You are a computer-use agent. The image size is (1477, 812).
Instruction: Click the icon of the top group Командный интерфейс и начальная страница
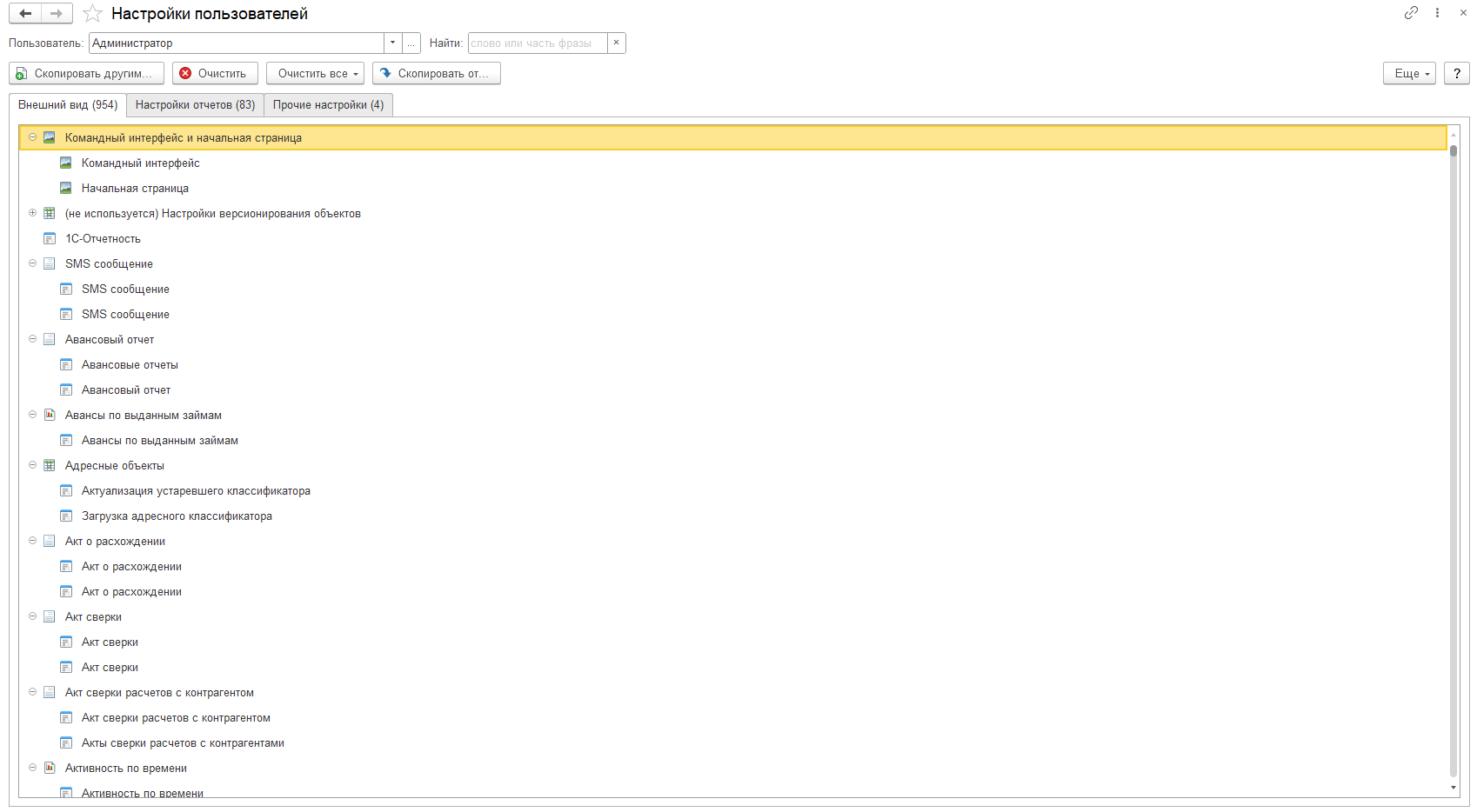pos(50,137)
